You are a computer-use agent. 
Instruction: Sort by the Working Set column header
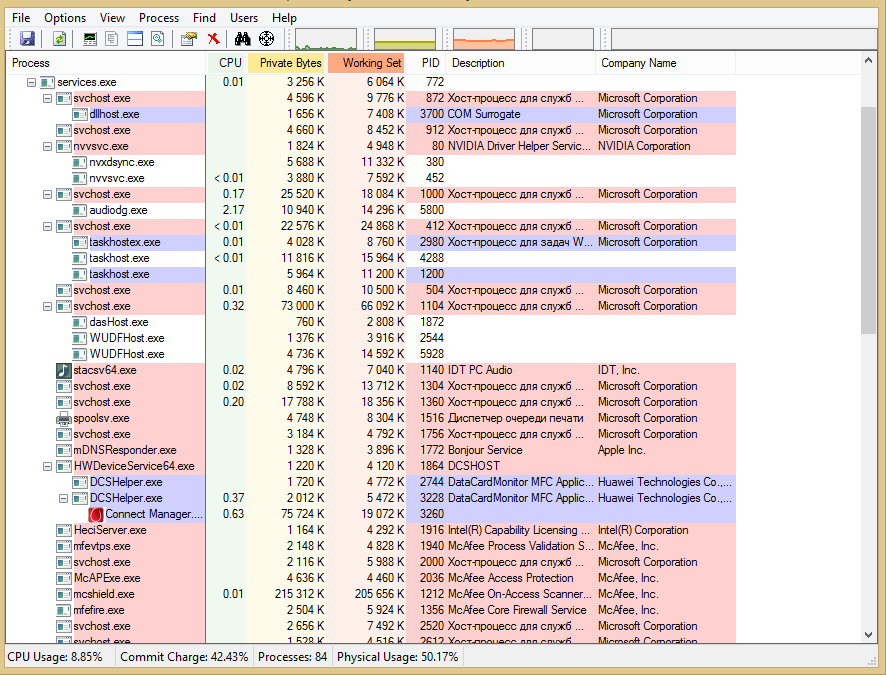click(366, 63)
